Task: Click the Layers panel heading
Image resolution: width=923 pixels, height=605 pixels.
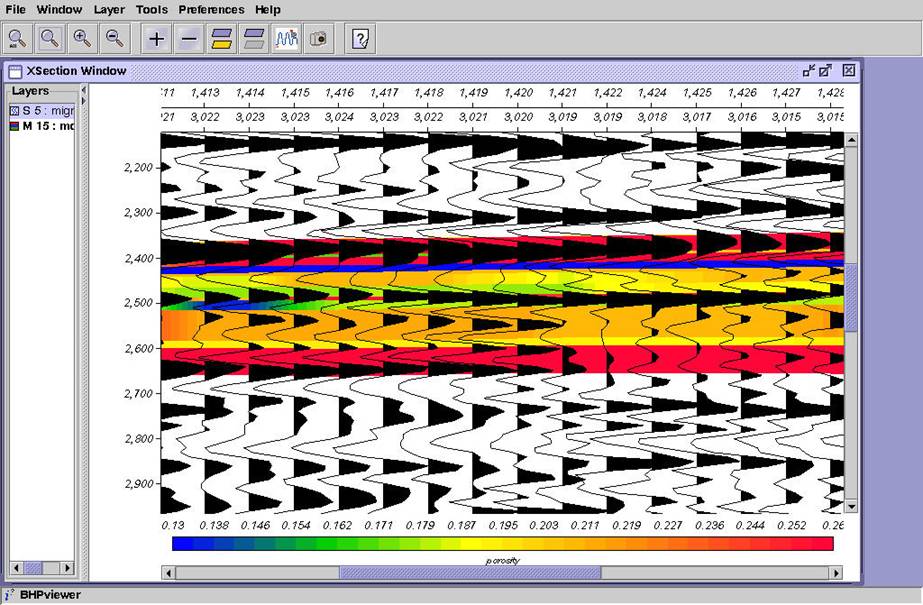Action: pyautogui.click(x=30, y=91)
